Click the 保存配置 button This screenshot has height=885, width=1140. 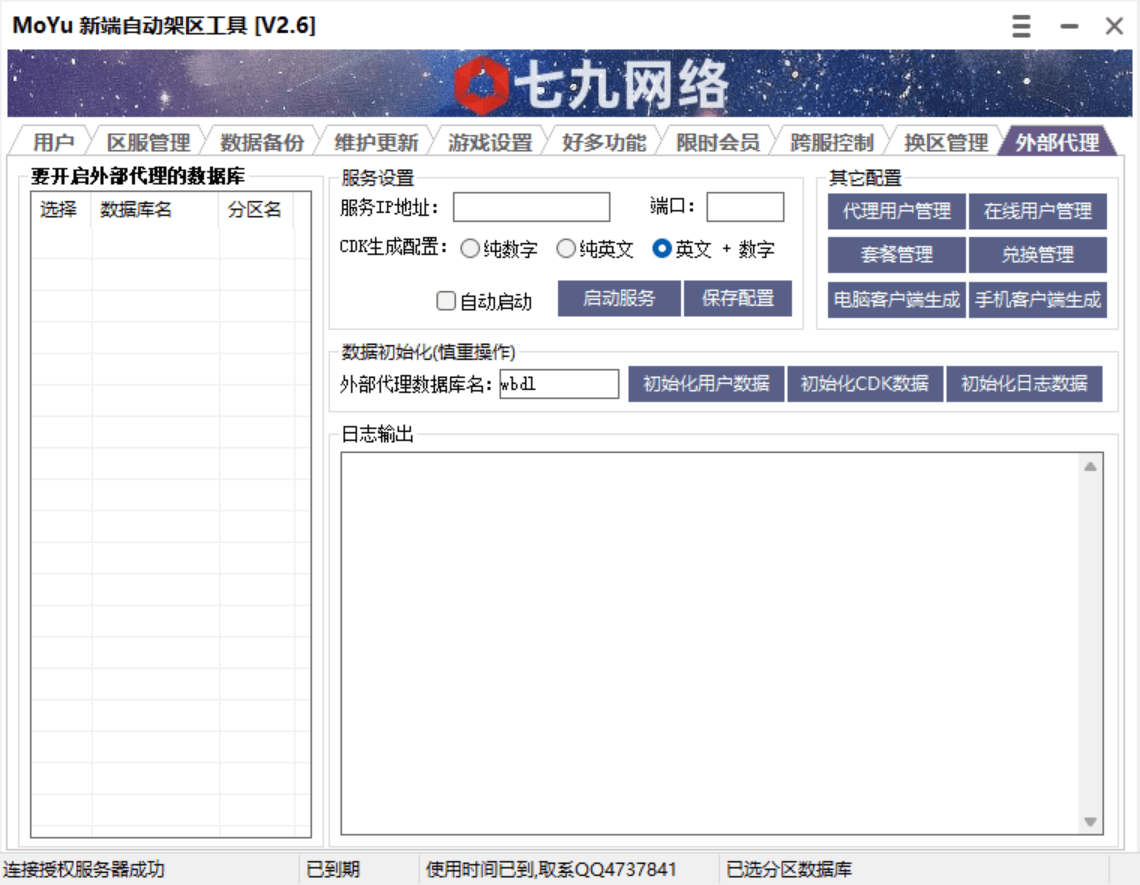[738, 298]
